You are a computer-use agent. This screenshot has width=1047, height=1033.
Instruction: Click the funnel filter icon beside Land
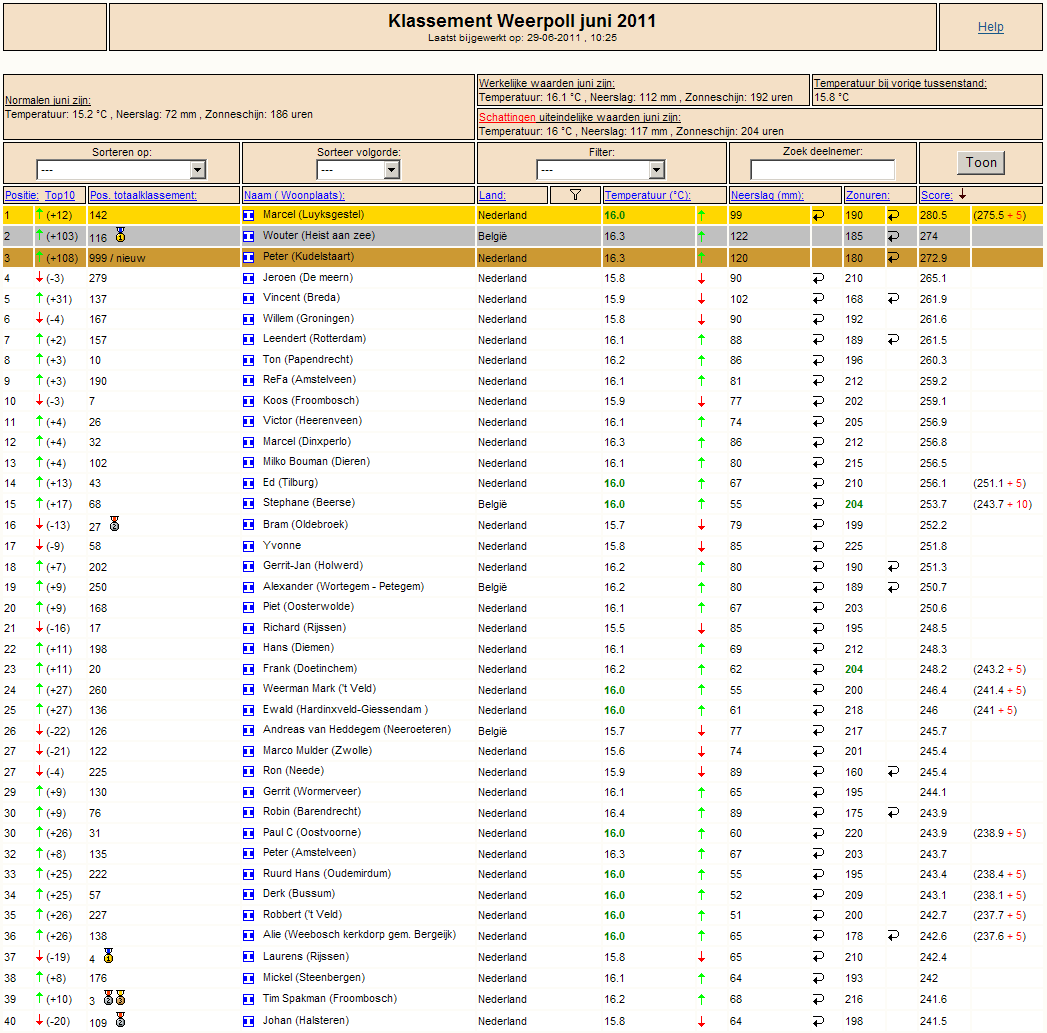tap(575, 195)
